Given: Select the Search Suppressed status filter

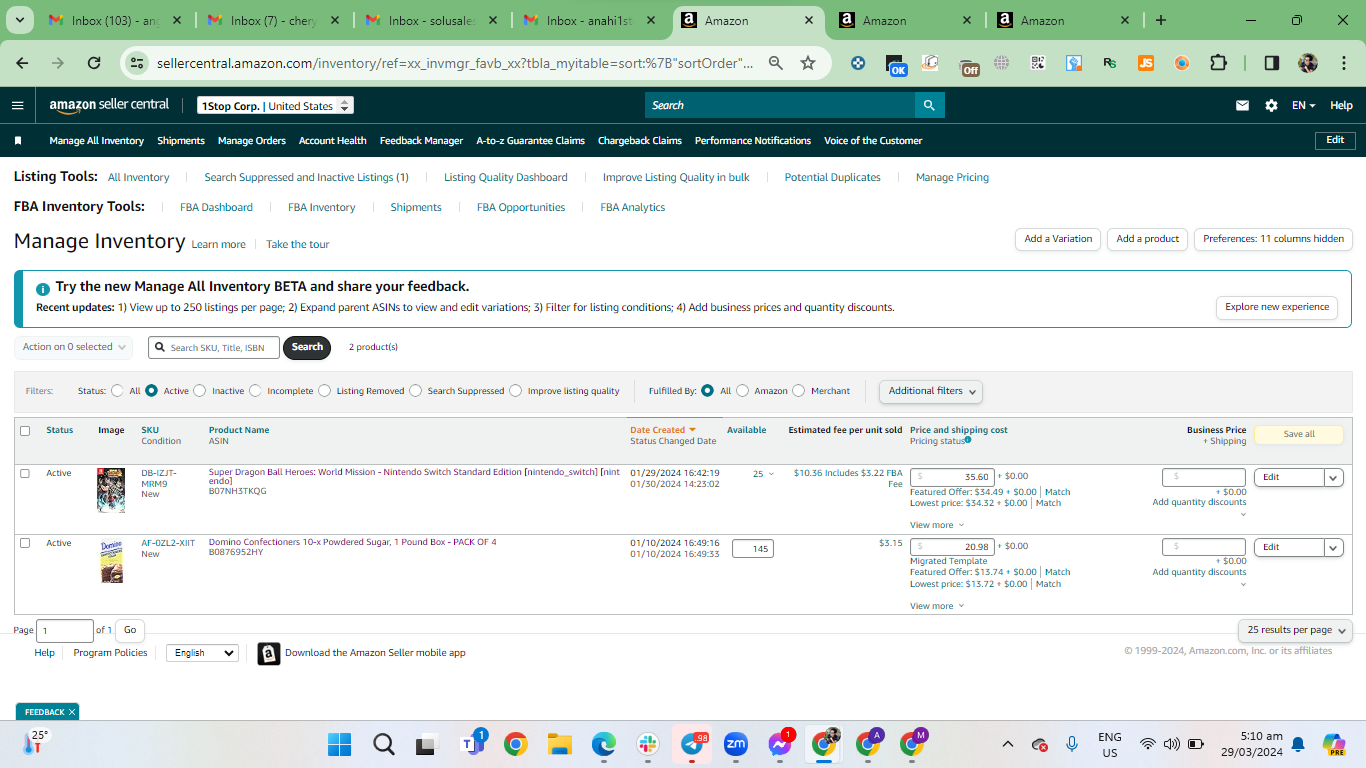Looking at the screenshot, I should tap(415, 391).
